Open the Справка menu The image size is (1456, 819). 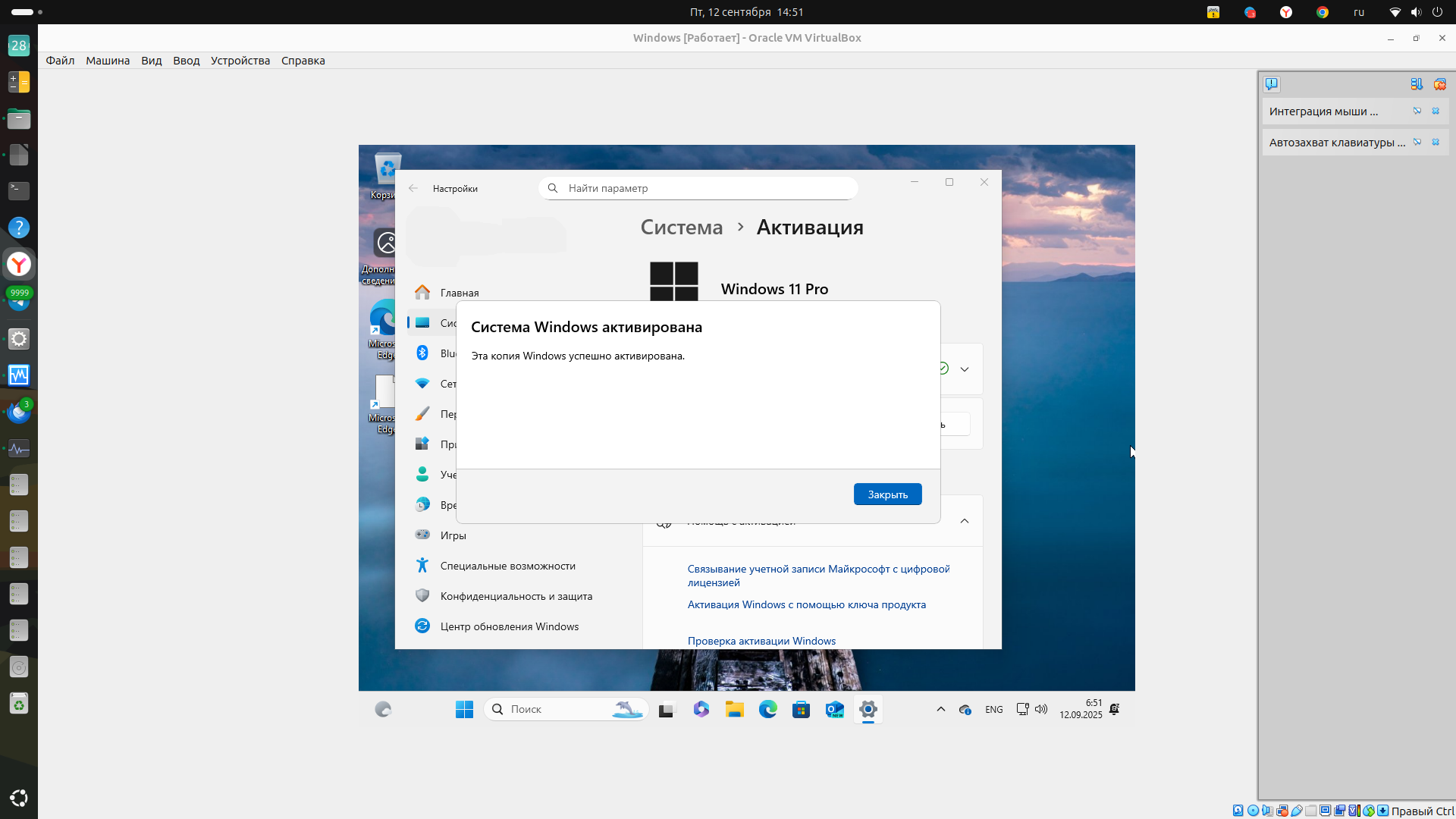coord(303,61)
